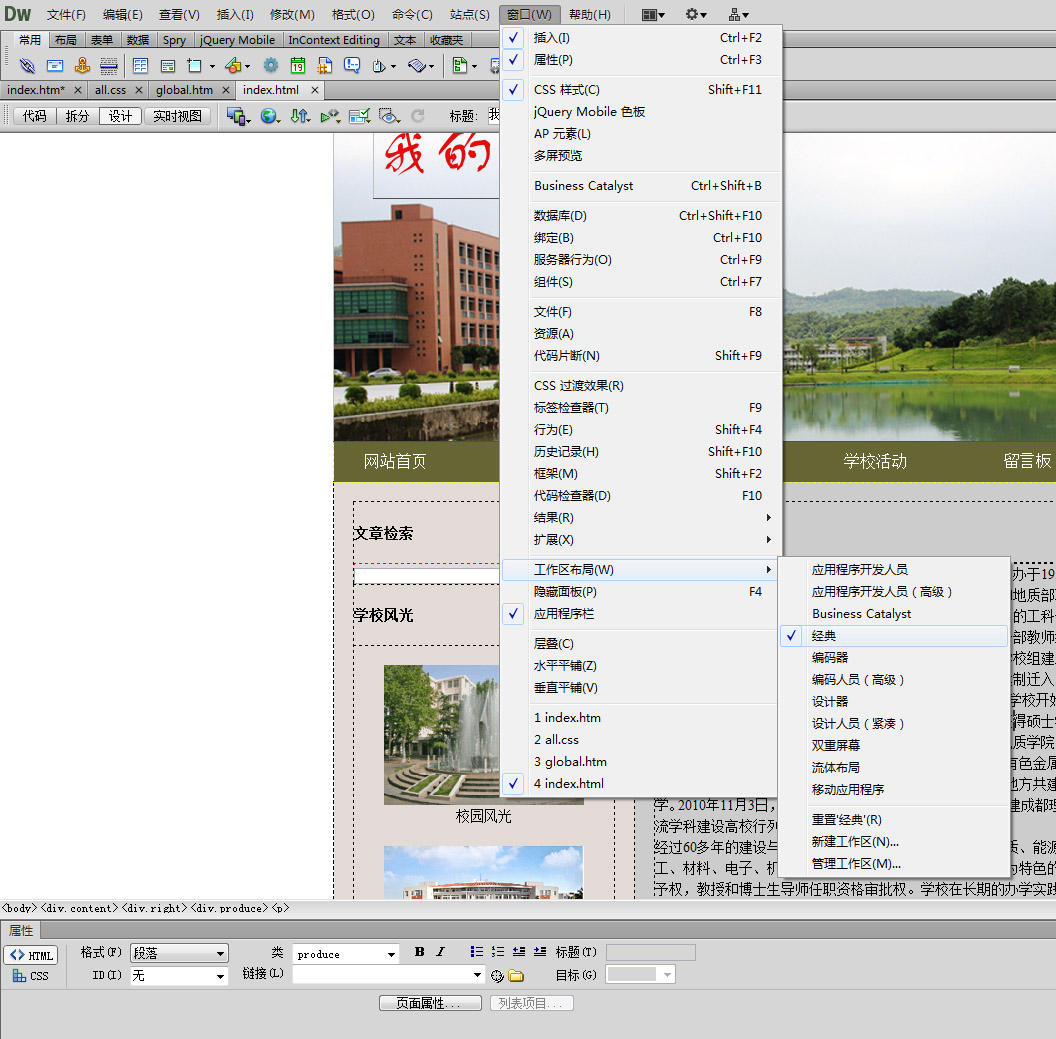Click the insert table icon
Screen dimensions: 1056x1039
click(x=140, y=66)
